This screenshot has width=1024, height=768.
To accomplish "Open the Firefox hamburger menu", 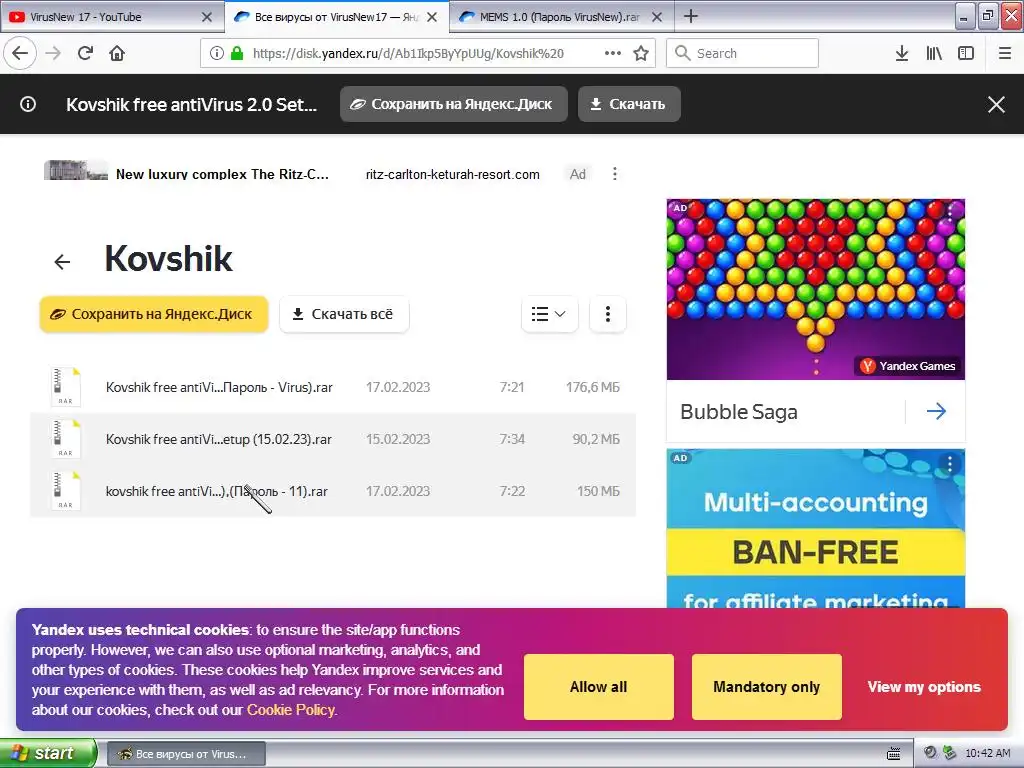I will [1005, 53].
